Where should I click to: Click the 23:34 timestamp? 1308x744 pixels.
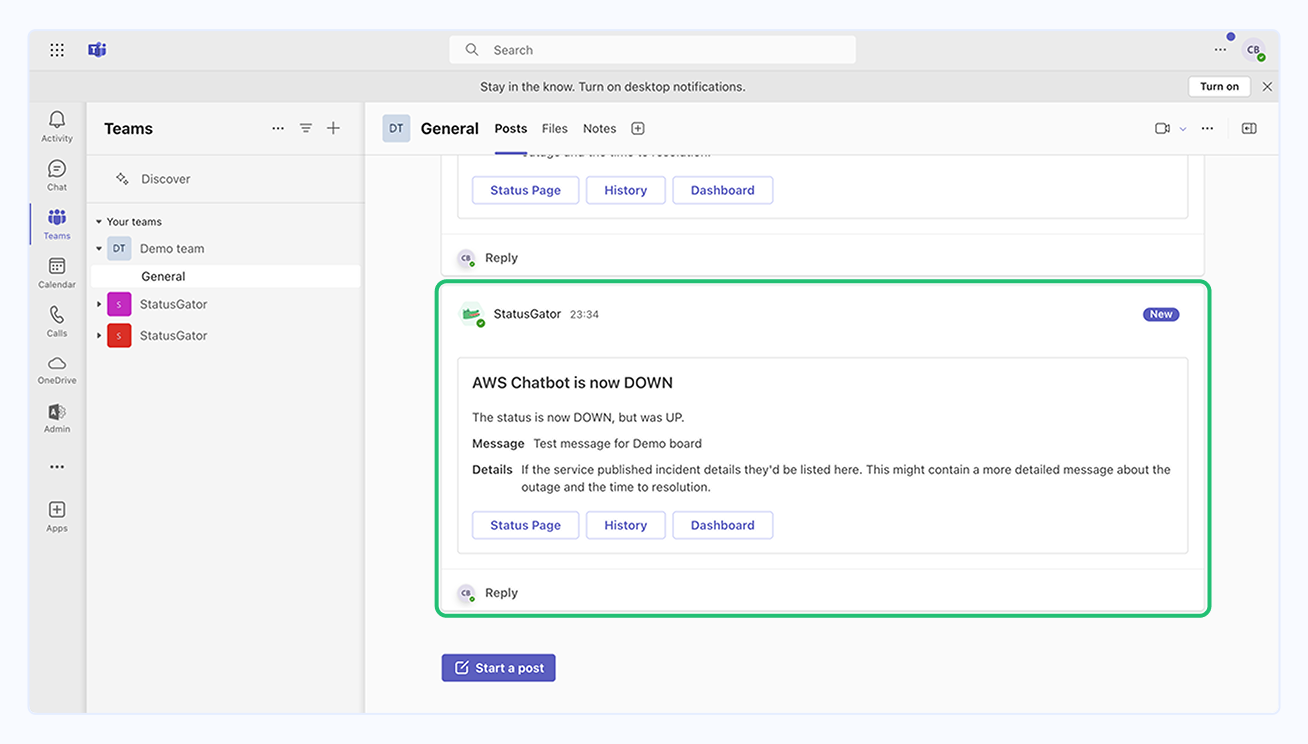tap(584, 314)
